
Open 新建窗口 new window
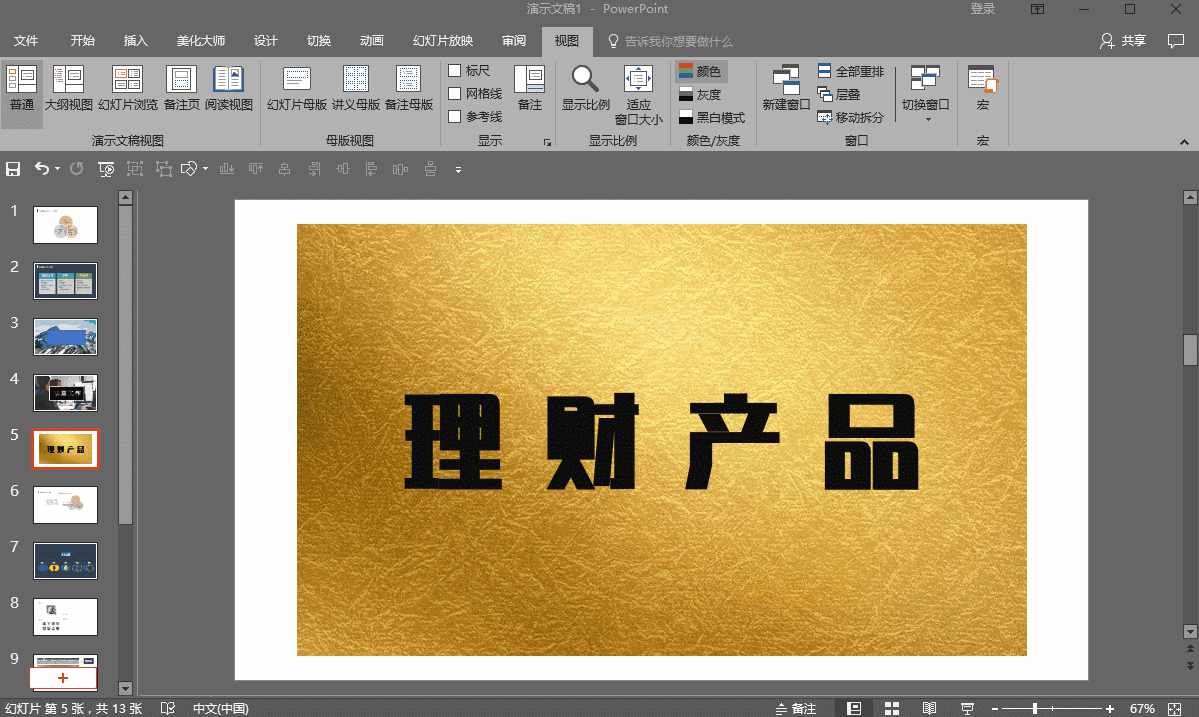point(786,86)
